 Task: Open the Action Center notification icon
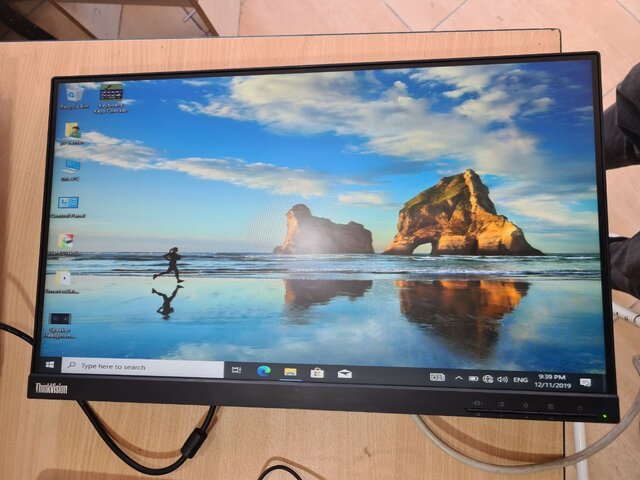coord(585,382)
